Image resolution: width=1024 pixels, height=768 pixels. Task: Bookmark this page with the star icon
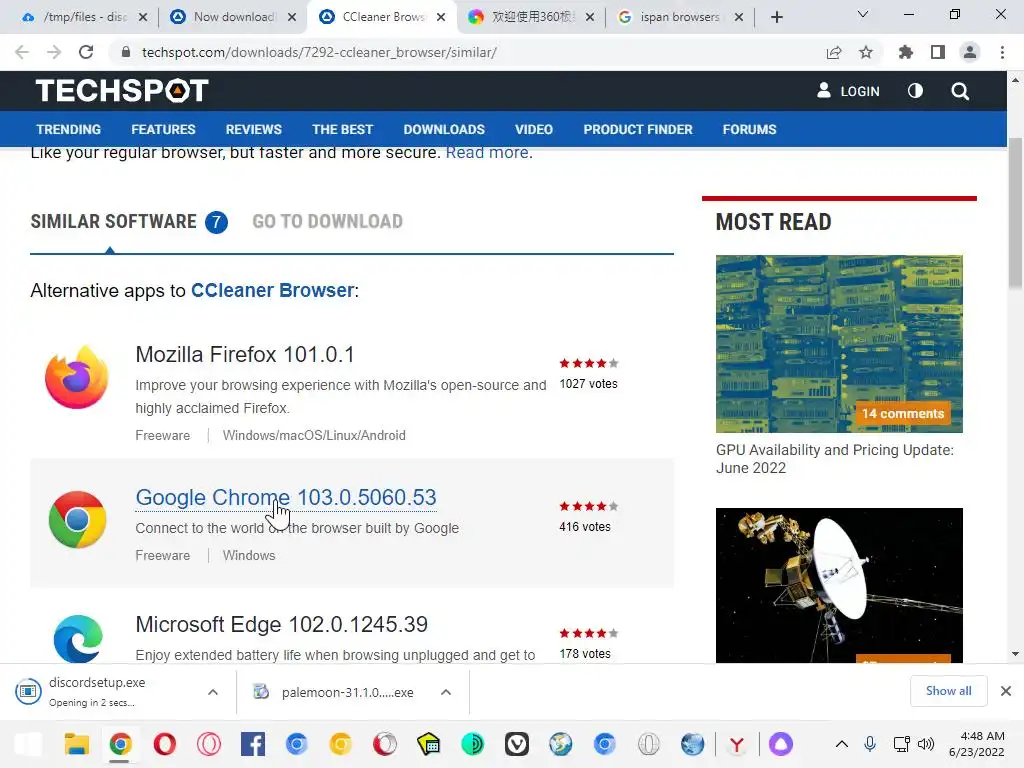coord(866,52)
